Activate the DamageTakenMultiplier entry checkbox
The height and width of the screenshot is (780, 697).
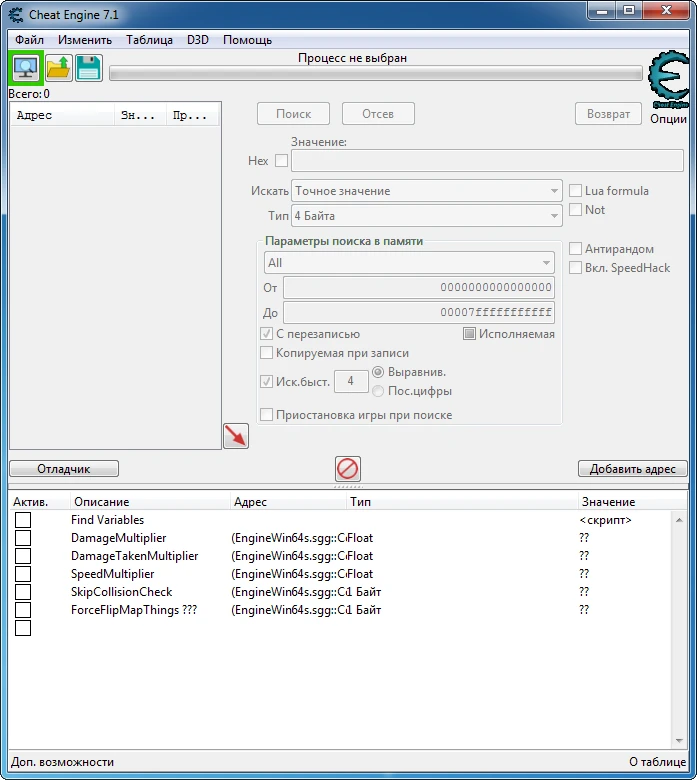pyautogui.click(x=23, y=556)
